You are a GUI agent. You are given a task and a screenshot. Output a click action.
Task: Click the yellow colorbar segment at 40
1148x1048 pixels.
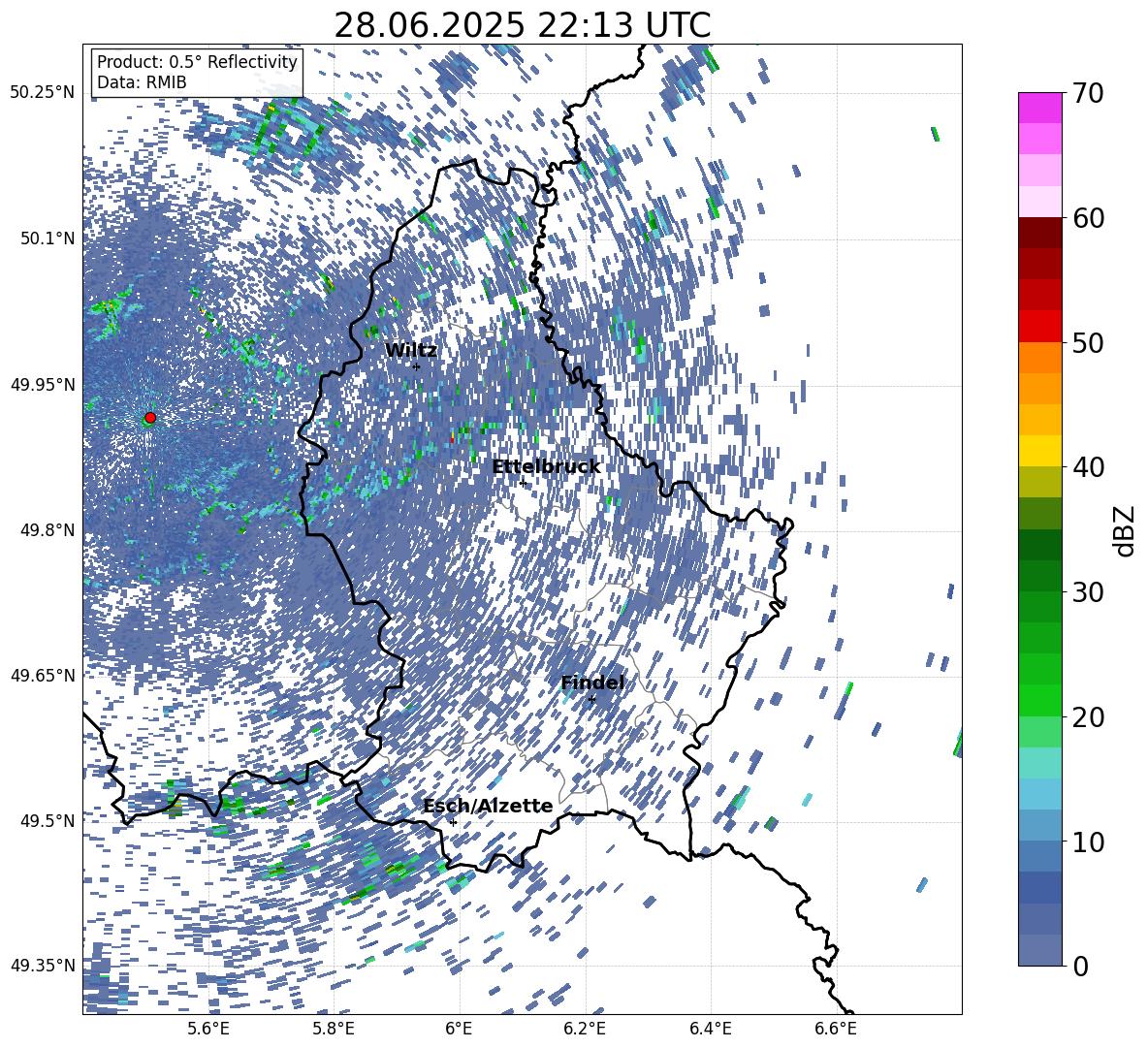pos(1039,451)
